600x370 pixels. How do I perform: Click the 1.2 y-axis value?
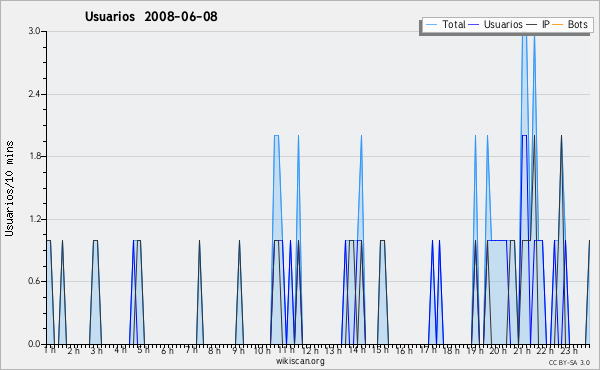(34, 219)
